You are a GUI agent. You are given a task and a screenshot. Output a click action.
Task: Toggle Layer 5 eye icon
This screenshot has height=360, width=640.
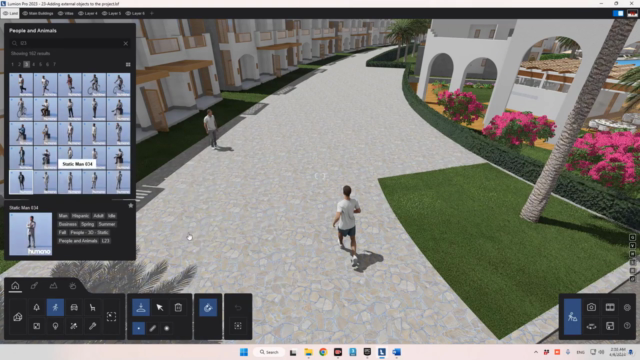point(104,13)
